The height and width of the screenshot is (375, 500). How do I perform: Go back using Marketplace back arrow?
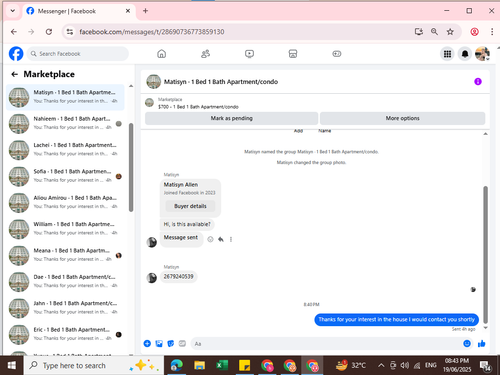click(14, 74)
